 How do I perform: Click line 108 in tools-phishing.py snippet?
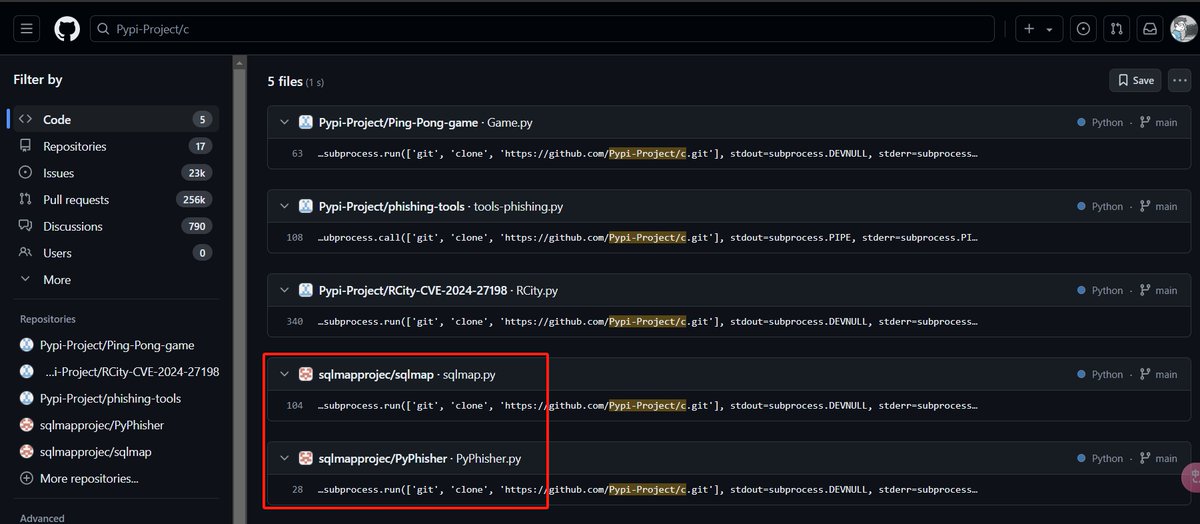(295, 238)
